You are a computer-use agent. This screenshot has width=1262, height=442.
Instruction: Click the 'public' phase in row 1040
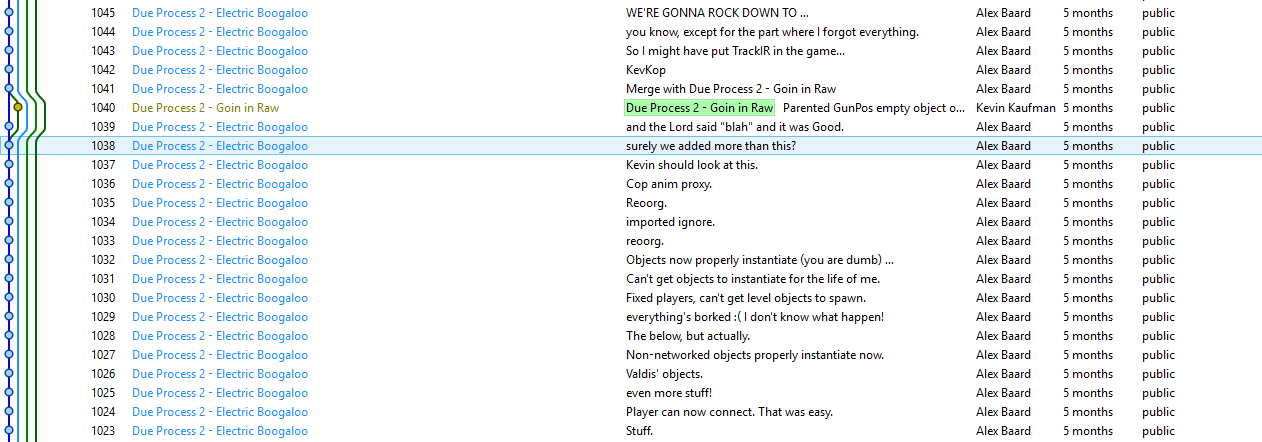tap(1159, 108)
